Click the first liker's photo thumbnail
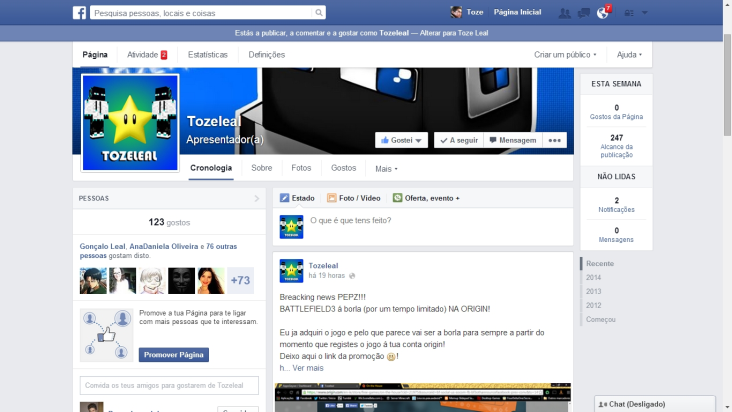Viewport: 732px width, 412px height. coord(93,280)
